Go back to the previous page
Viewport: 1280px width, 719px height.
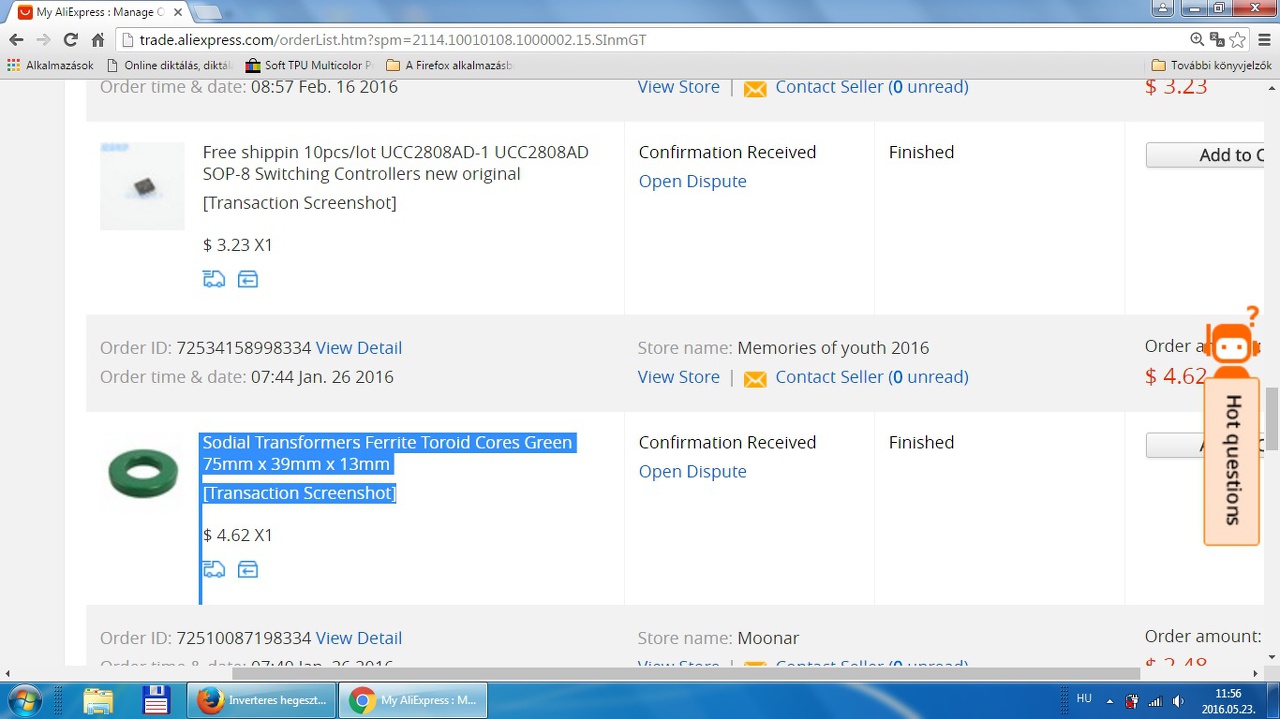(x=16, y=40)
